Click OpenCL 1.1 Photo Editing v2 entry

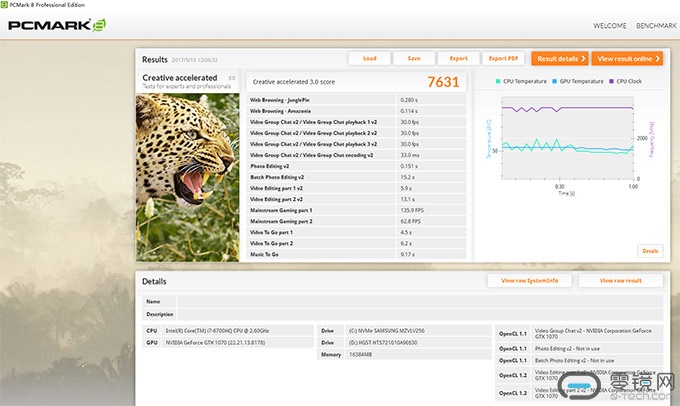click(579, 348)
